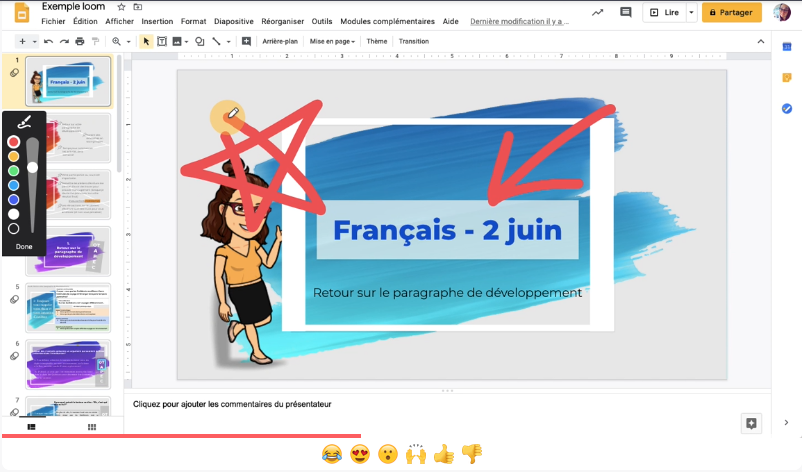Screen dimensions: 802x472
Task: Open the Insertion menu
Action: [x=157, y=21]
